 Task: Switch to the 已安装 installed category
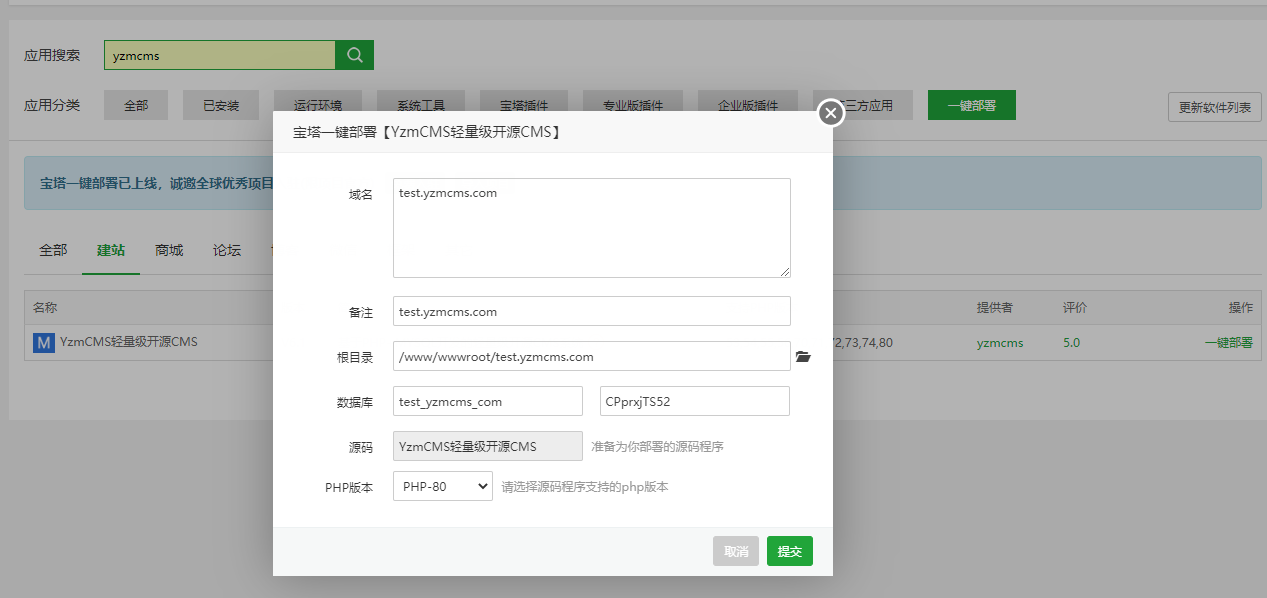click(x=221, y=105)
